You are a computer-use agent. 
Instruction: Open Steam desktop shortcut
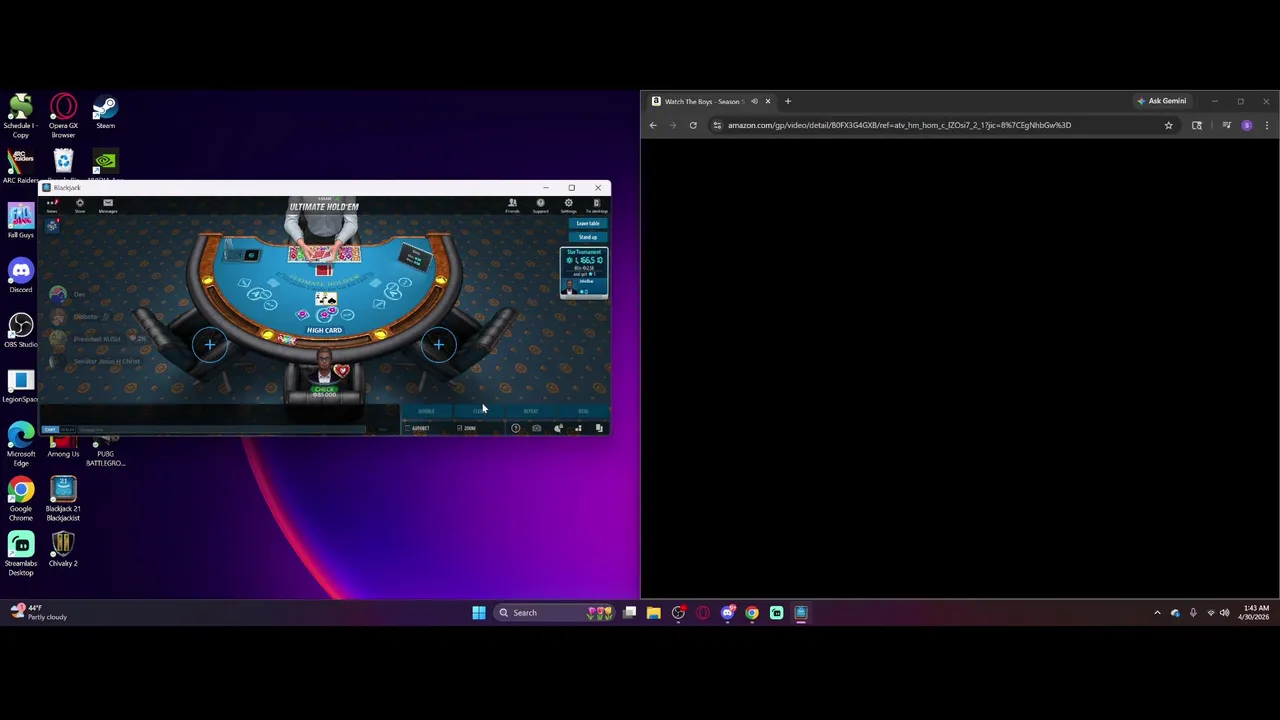coord(105,112)
